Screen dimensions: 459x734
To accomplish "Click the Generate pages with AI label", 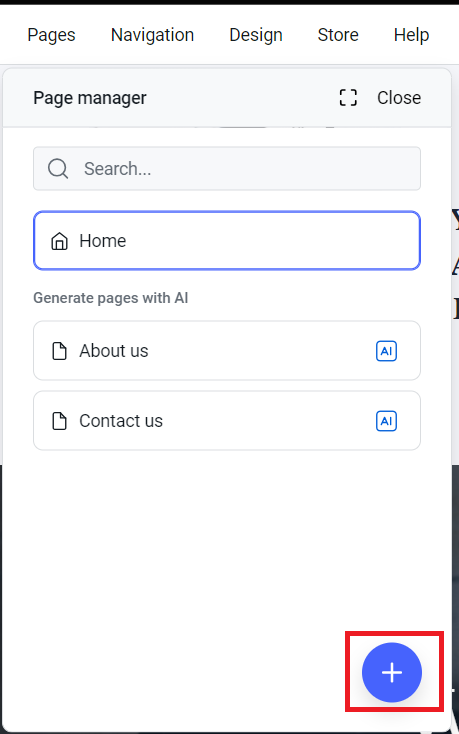I will pos(111,298).
